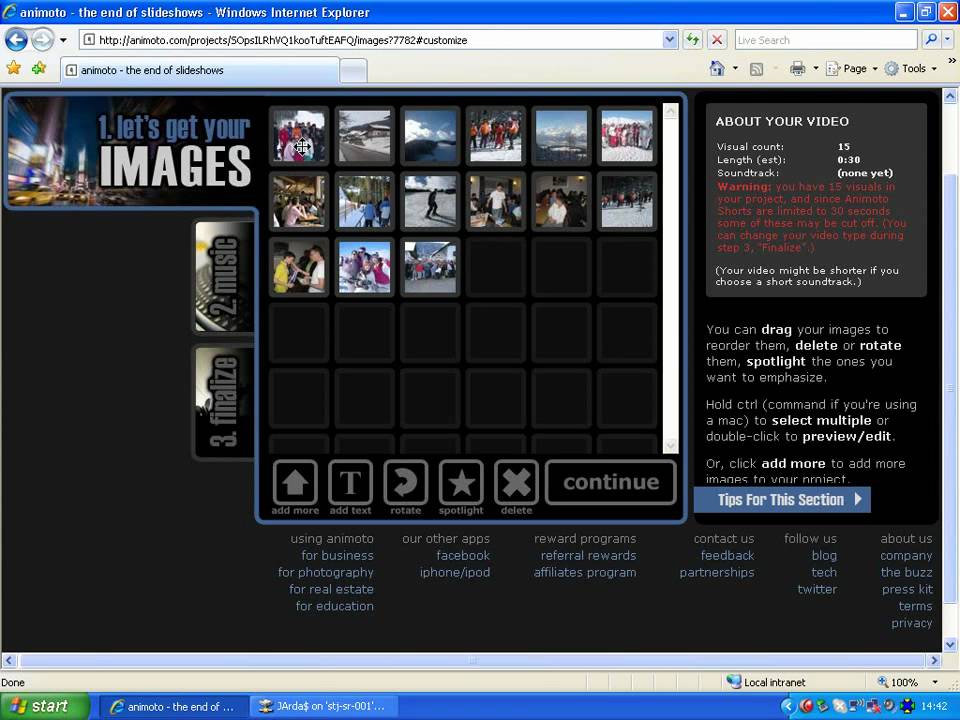Click the Local intranet status zone

[766, 682]
